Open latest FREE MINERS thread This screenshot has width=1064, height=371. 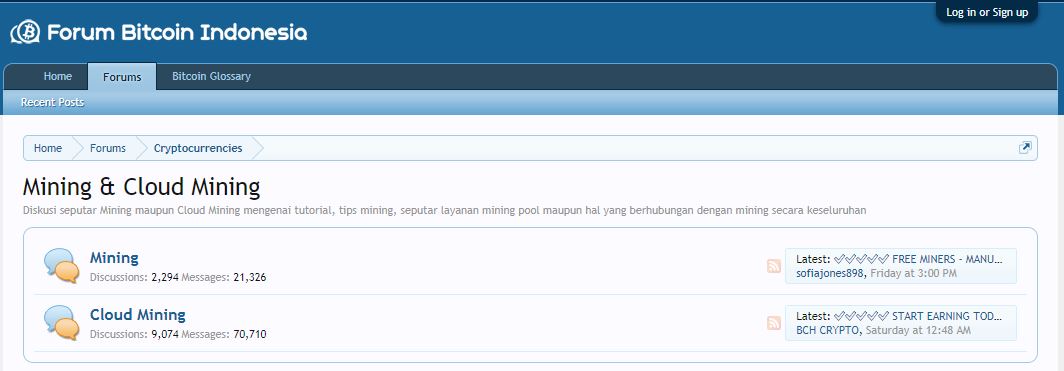(x=918, y=259)
